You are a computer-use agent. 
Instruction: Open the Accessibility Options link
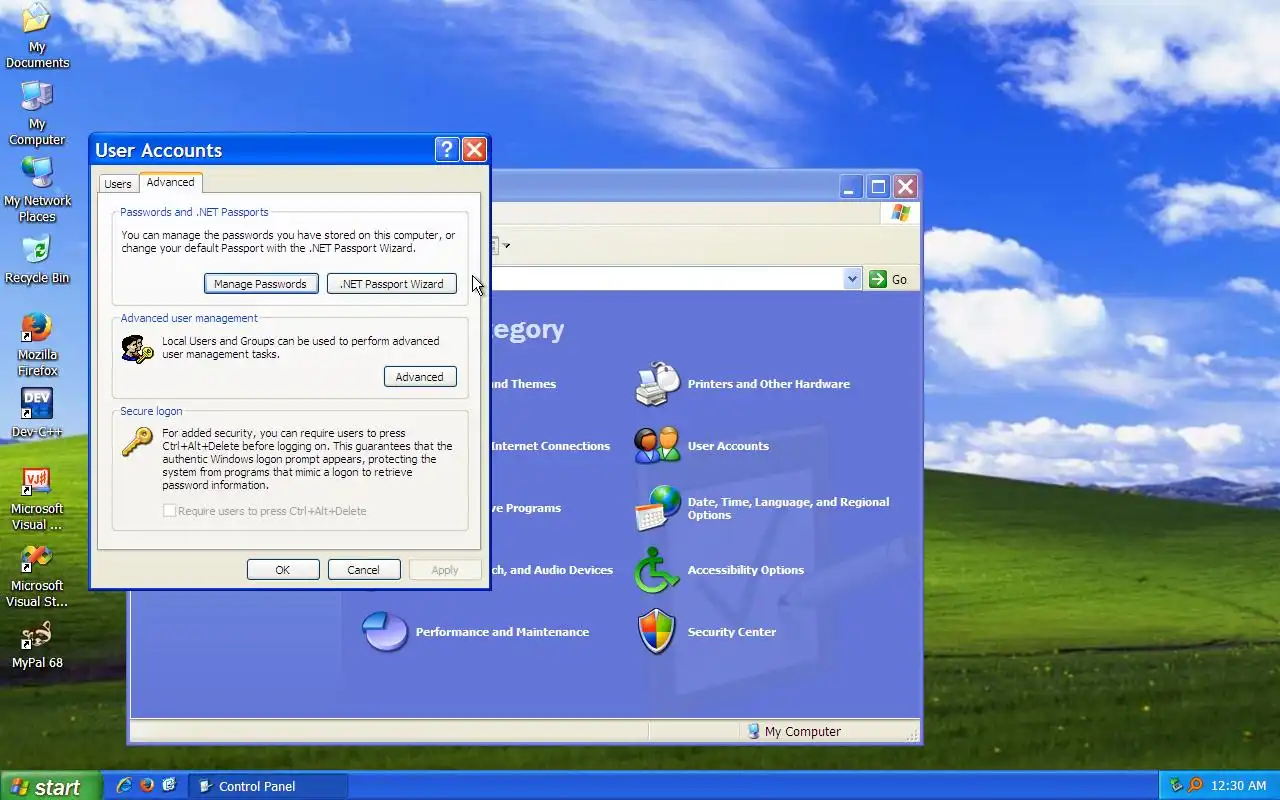click(x=746, y=570)
